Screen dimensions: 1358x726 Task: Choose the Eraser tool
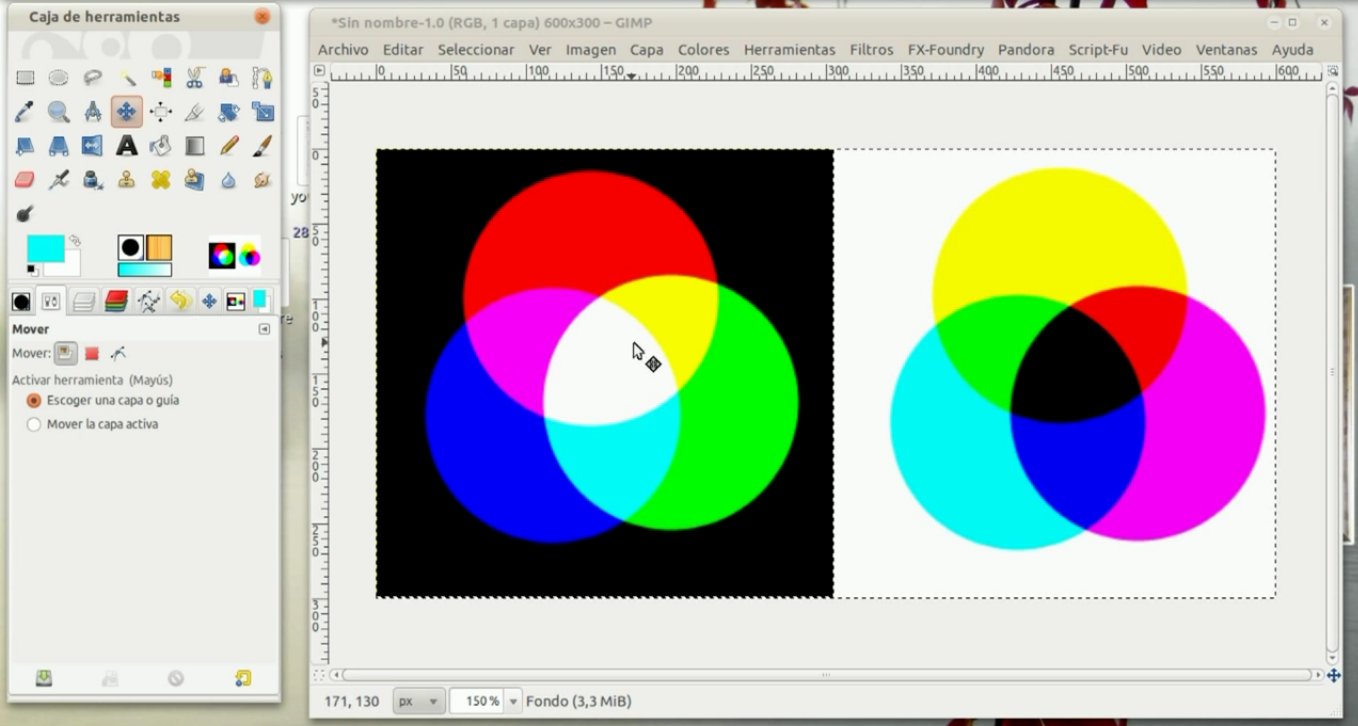coord(25,180)
